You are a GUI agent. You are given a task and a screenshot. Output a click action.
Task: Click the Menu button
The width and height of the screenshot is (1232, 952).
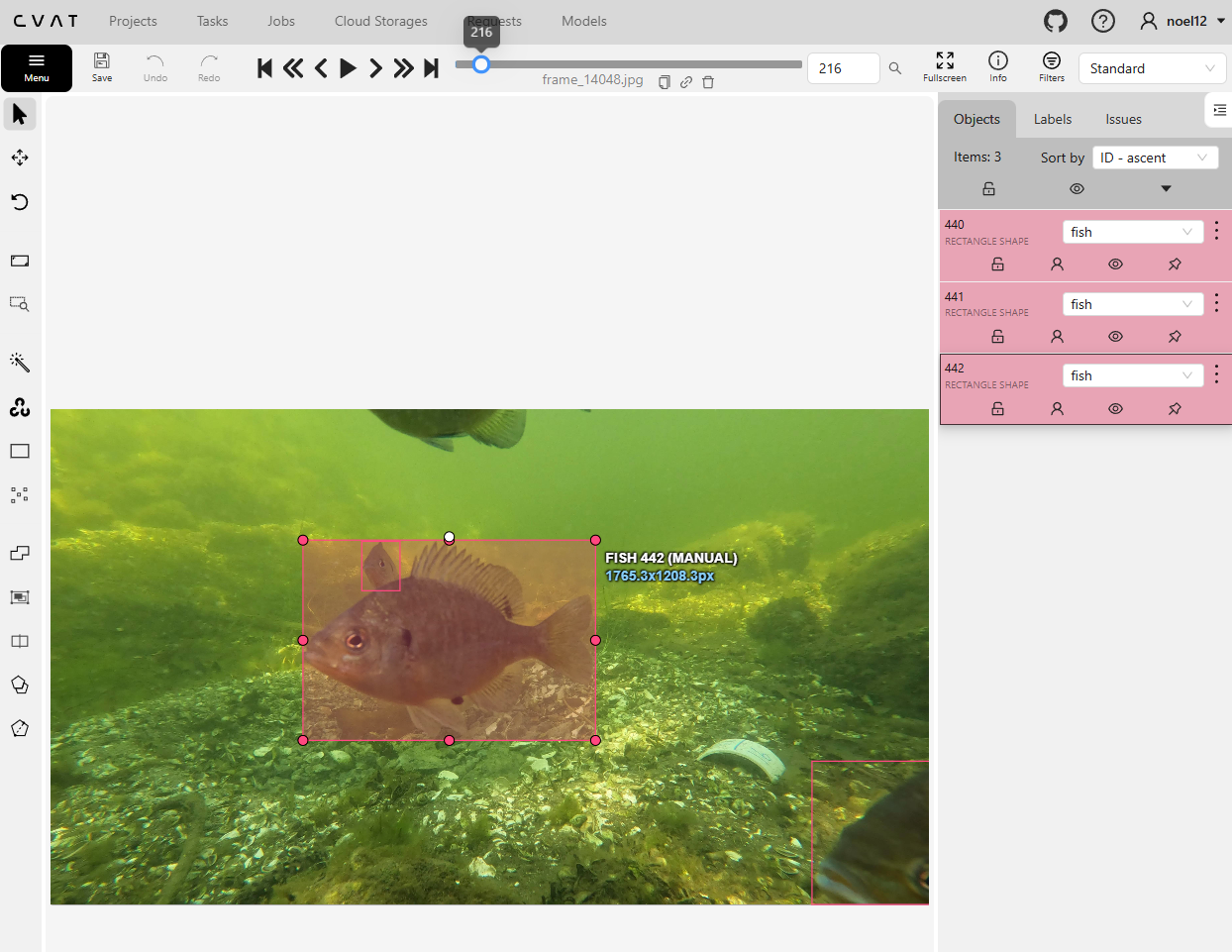pos(37,67)
